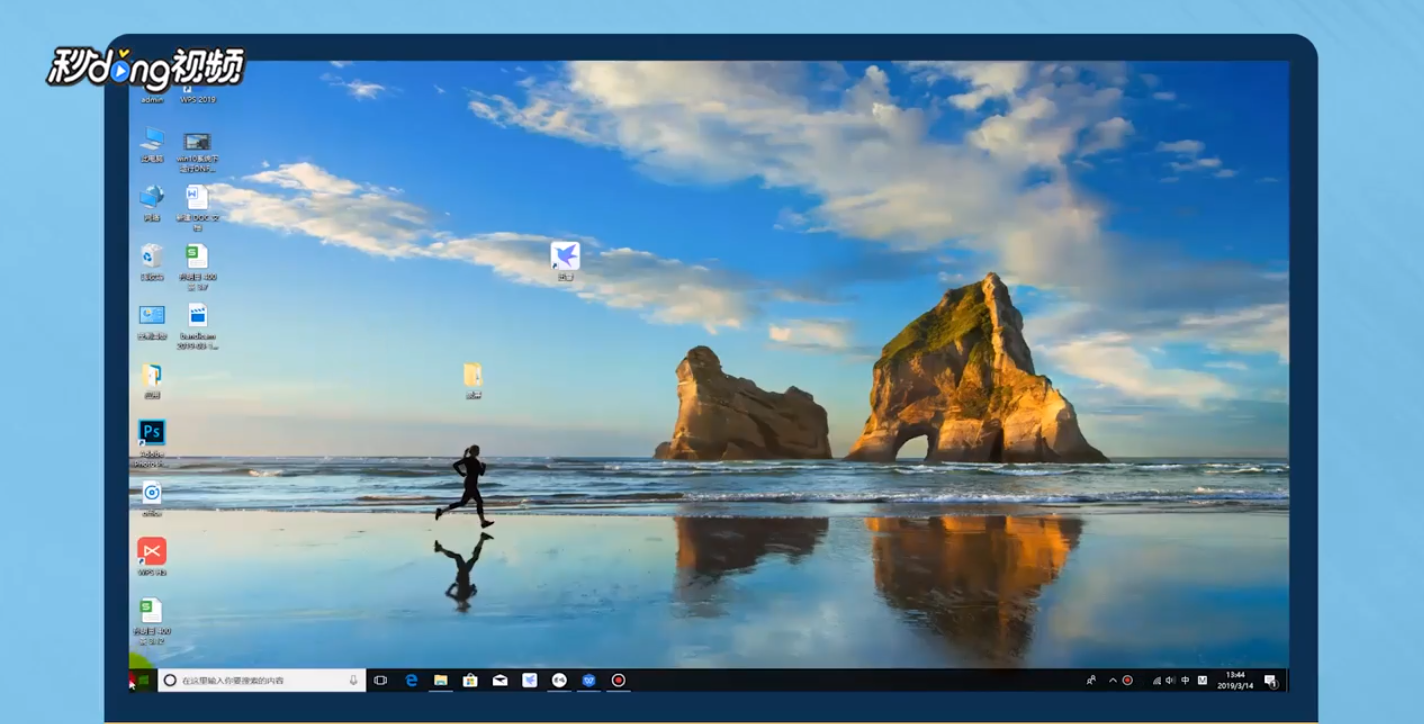The width and height of the screenshot is (1424, 724).
Task: Launch Adobe Photoshop CC from the desktop
Action: coord(150,434)
